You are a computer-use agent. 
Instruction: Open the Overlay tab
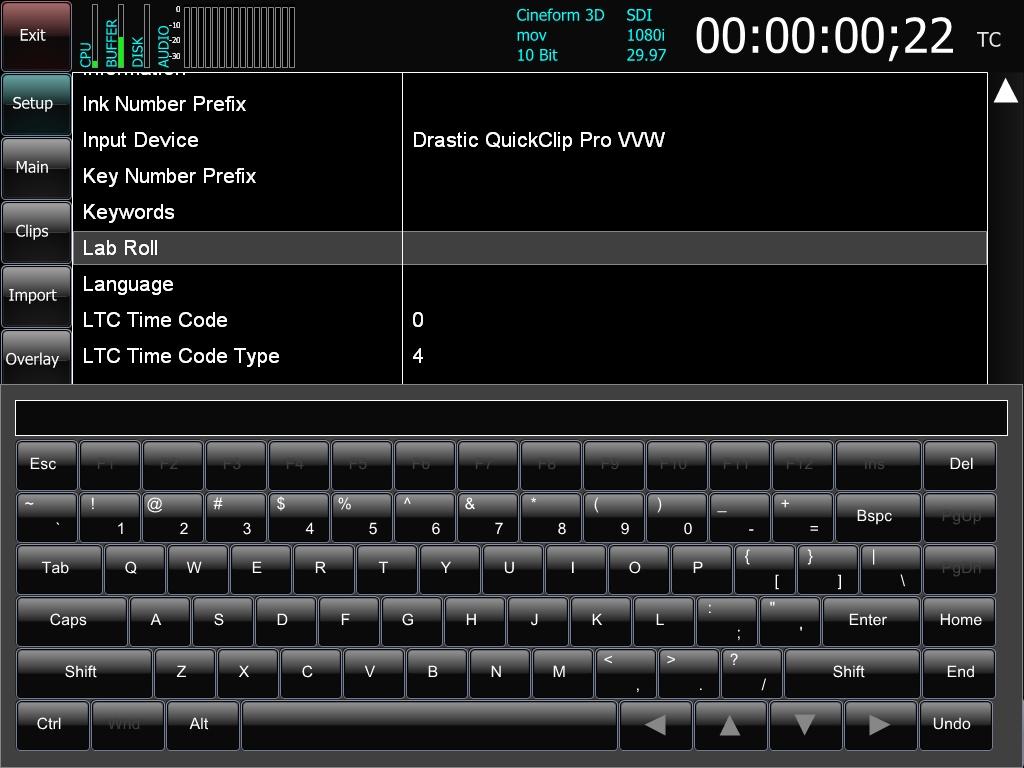37,357
